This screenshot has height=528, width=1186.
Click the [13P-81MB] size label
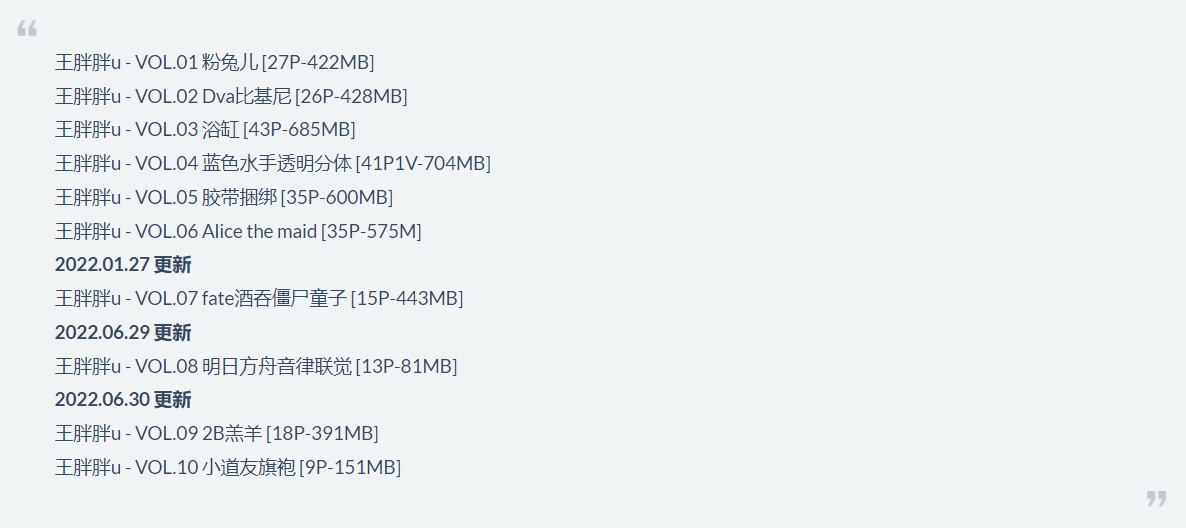[407, 366]
